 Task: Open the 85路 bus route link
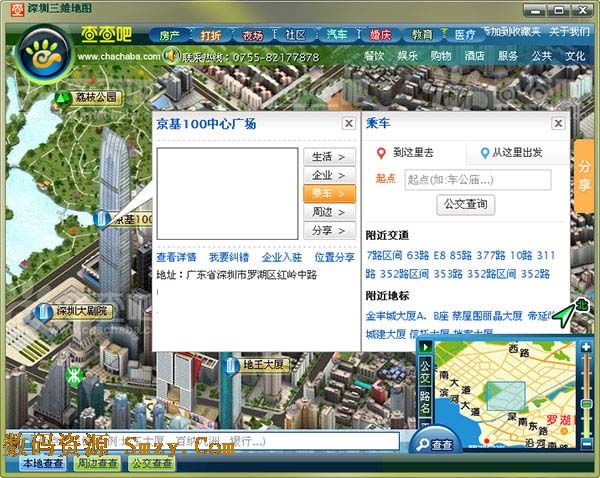tap(461, 255)
